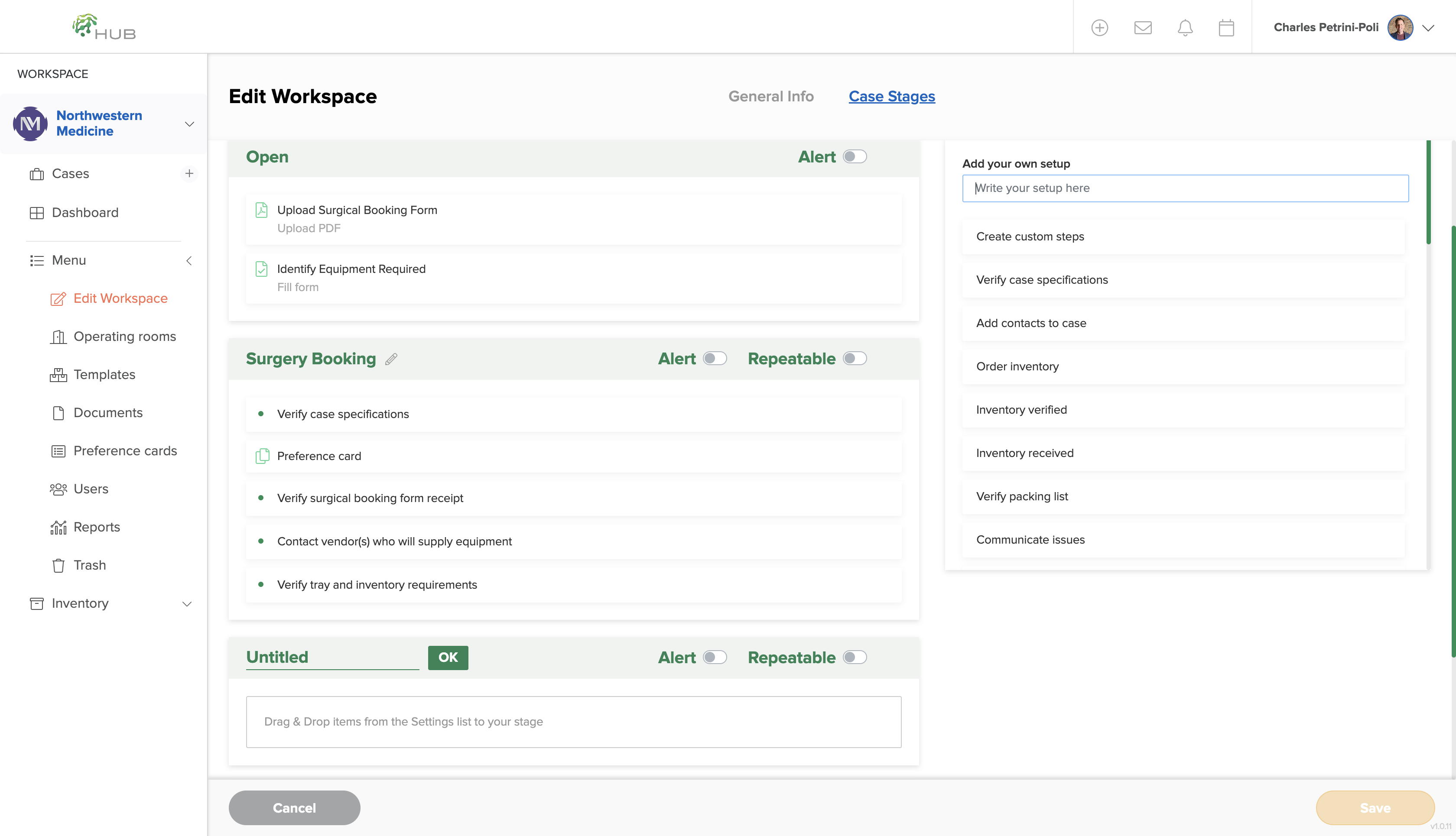Image resolution: width=1456 pixels, height=836 pixels.
Task: Open the mail envelope icon
Action: tap(1142, 28)
